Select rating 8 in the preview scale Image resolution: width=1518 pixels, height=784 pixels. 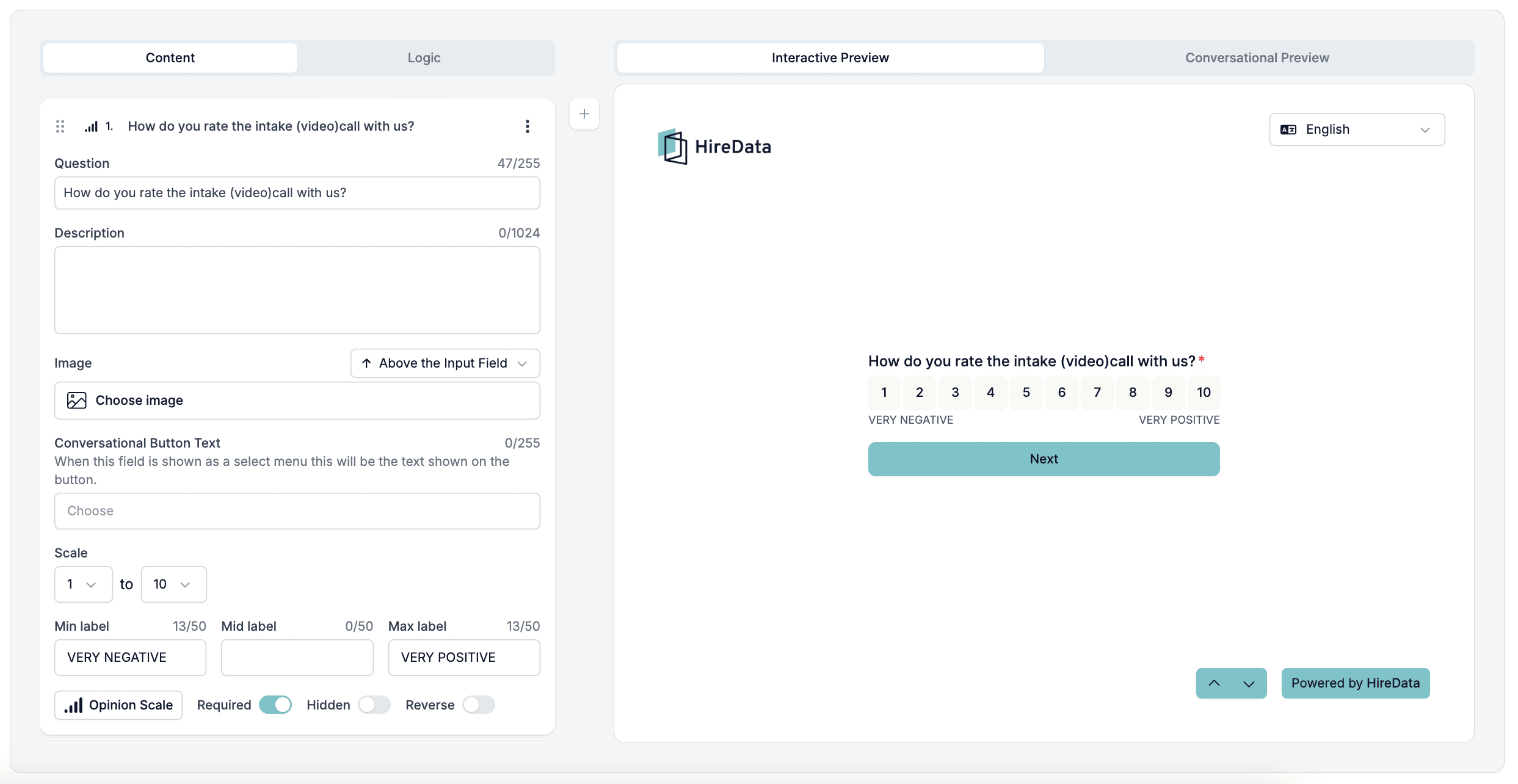pyautogui.click(x=1133, y=393)
